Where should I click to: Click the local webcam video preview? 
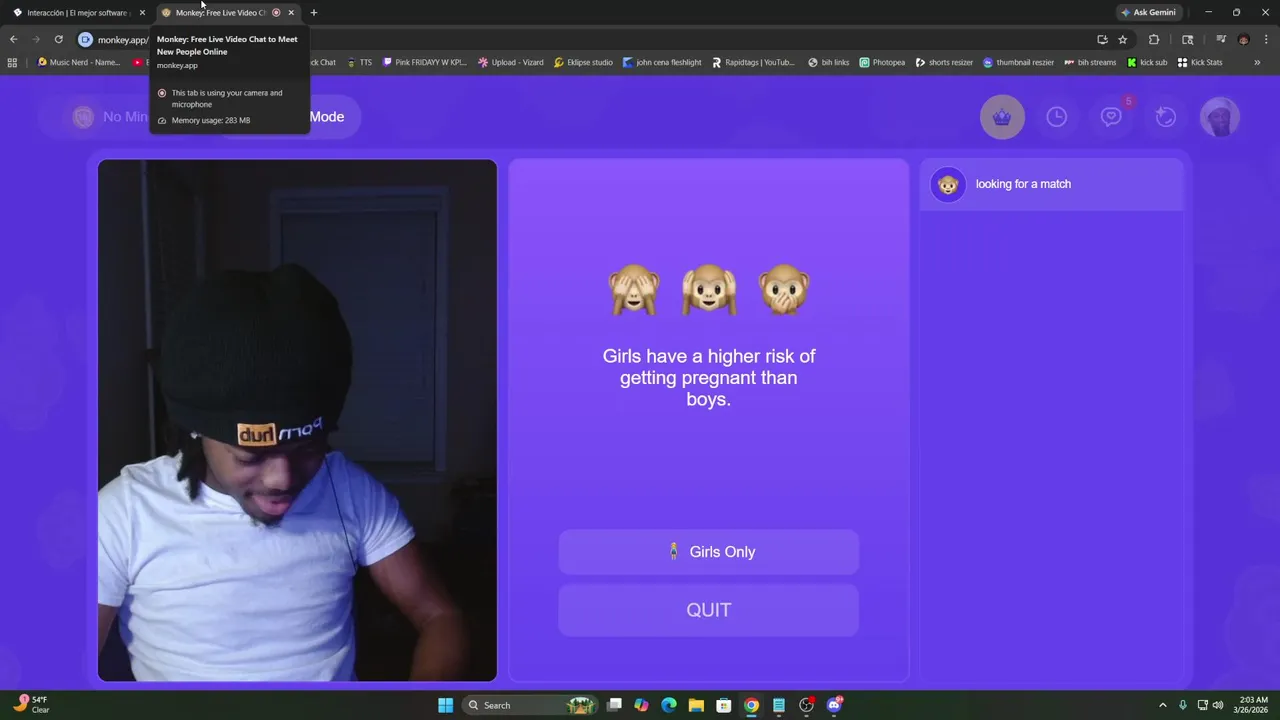point(297,420)
